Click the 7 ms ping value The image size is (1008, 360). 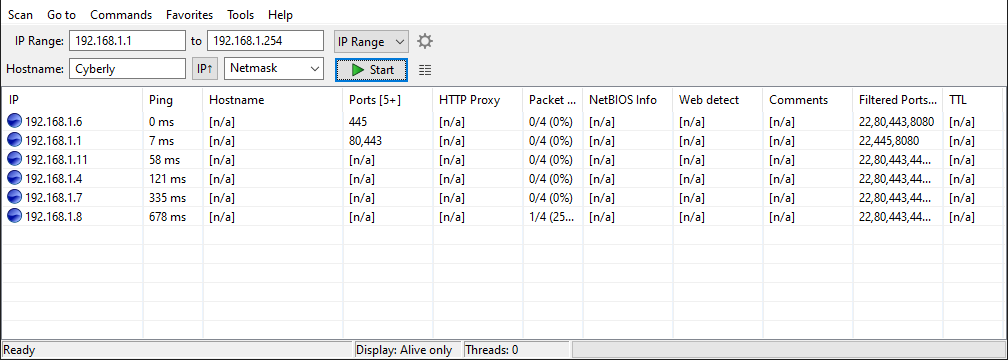point(161,140)
